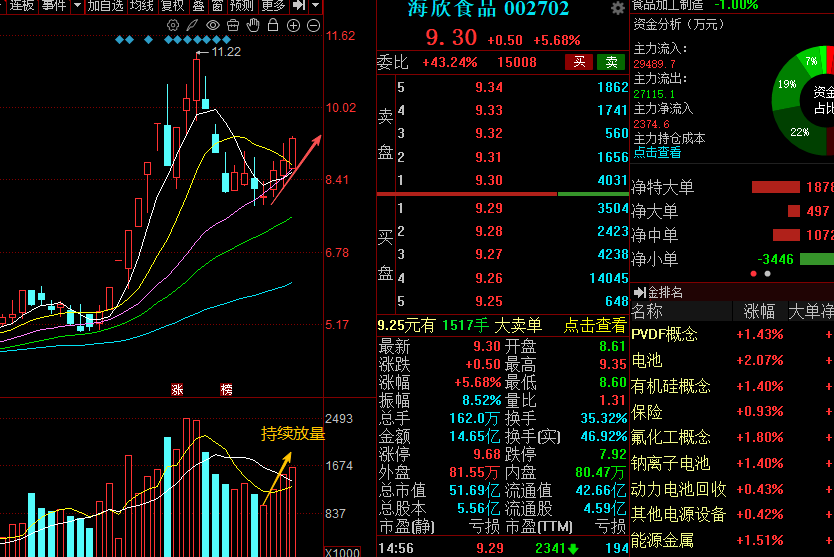Screen dimensions: 834x557
Task: Open the 连板 menu item
Action: tap(21, 6)
